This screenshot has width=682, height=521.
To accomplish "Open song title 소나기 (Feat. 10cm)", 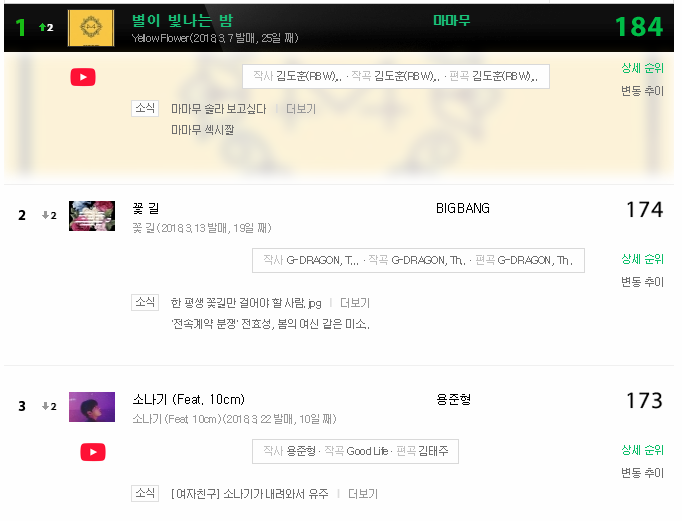I will [x=189, y=399].
